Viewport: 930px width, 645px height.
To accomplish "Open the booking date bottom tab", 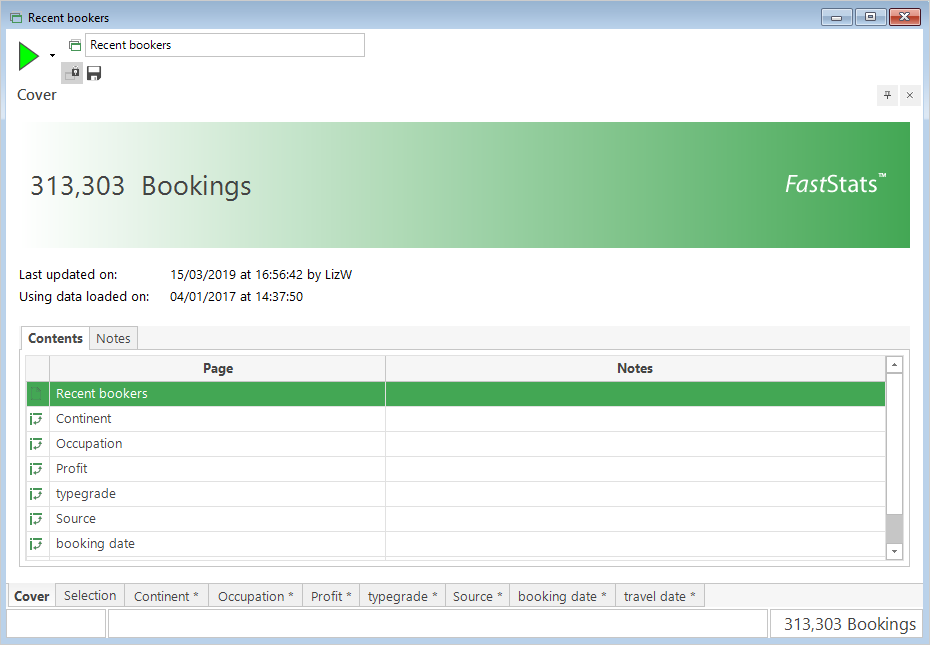I will (x=562, y=596).
